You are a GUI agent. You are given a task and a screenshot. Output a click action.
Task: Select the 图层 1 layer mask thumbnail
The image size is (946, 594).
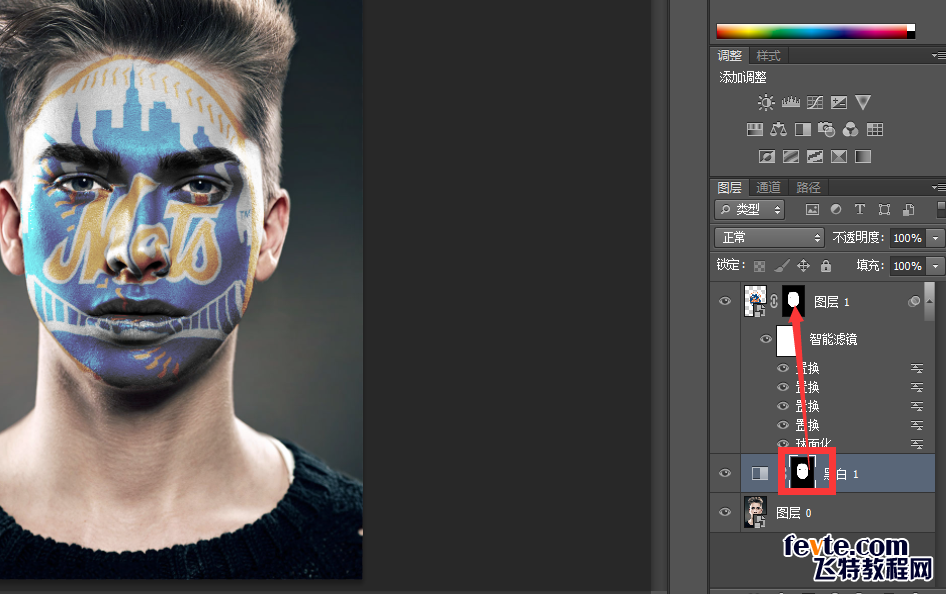coord(793,301)
